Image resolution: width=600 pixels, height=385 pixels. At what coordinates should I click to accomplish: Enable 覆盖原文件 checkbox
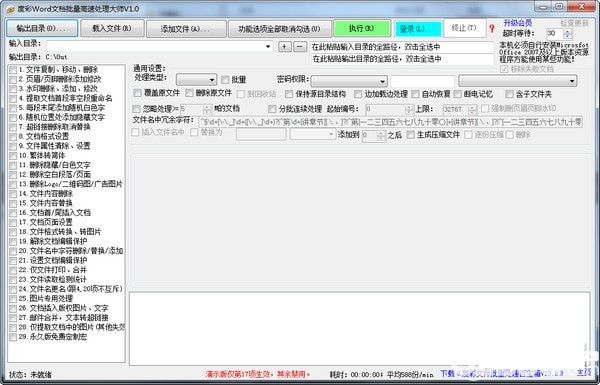[x=137, y=93]
